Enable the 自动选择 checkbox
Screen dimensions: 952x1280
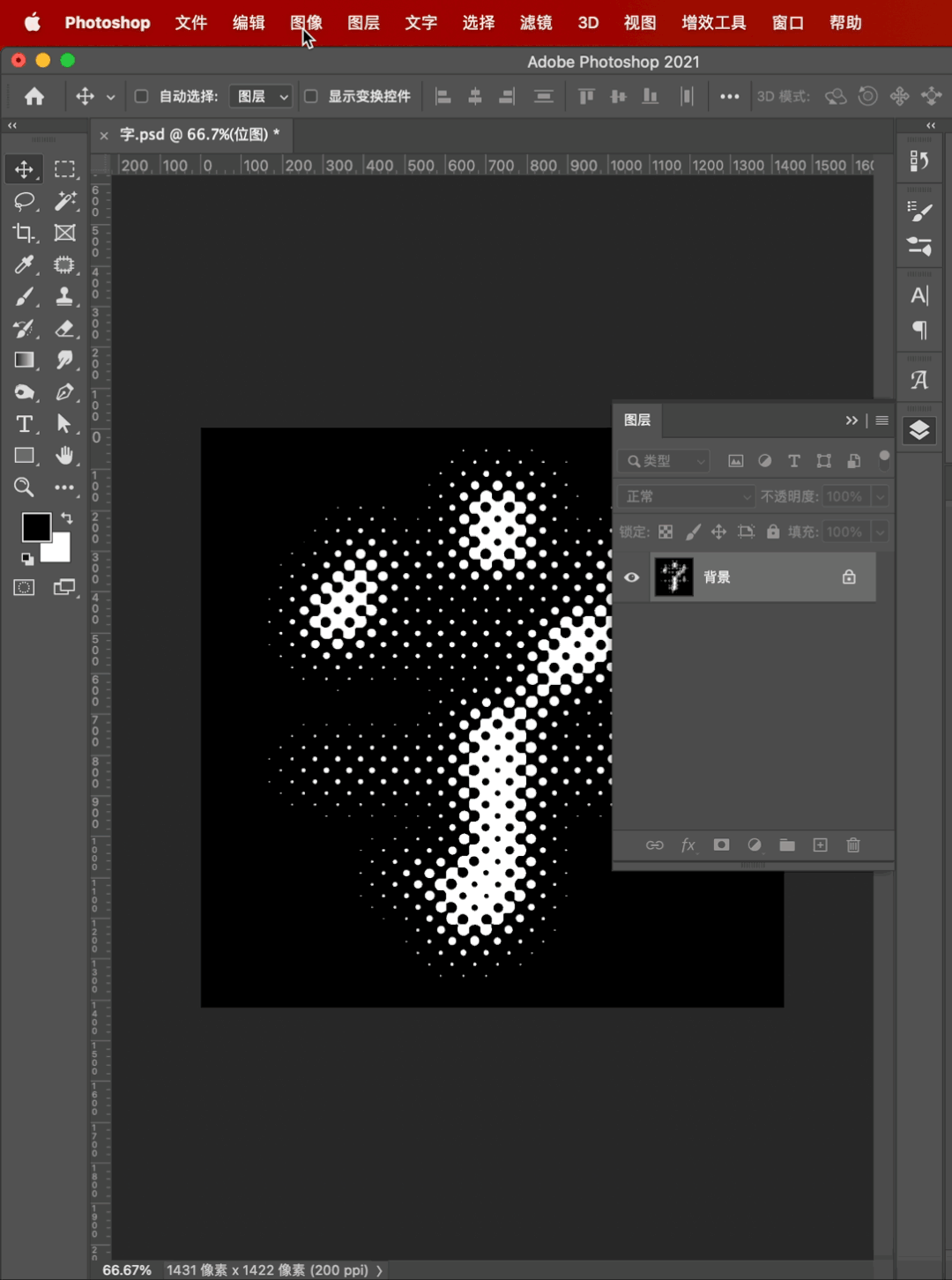(141, 96)
